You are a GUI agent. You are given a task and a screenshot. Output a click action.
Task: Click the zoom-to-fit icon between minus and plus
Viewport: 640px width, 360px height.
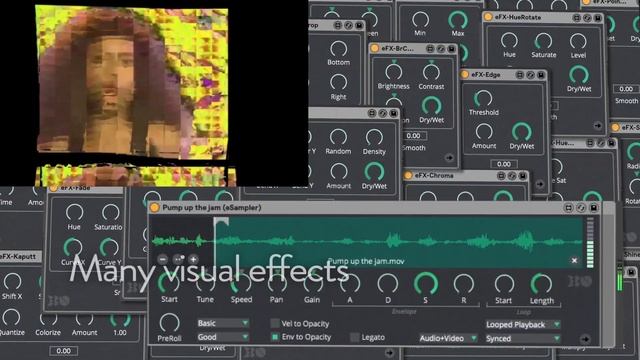point(178,259)
